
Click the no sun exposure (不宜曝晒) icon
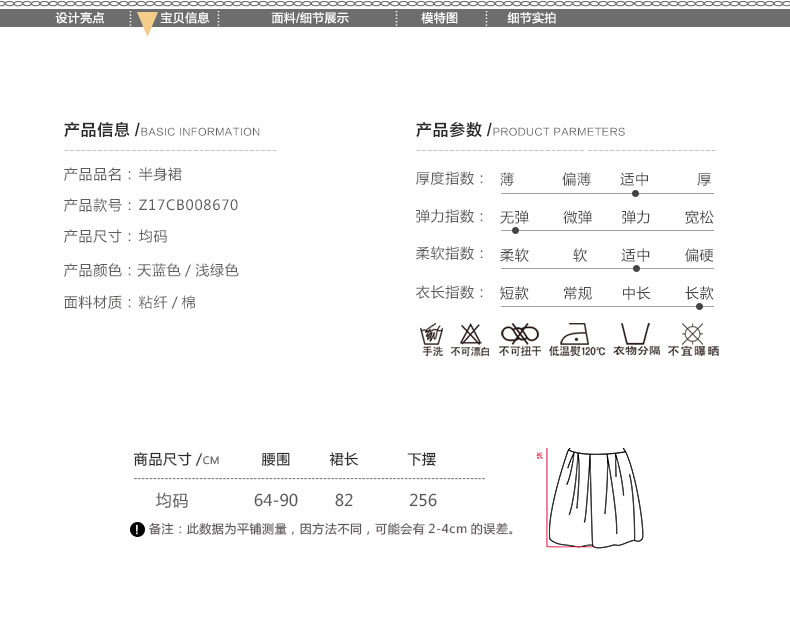(692, 334)
